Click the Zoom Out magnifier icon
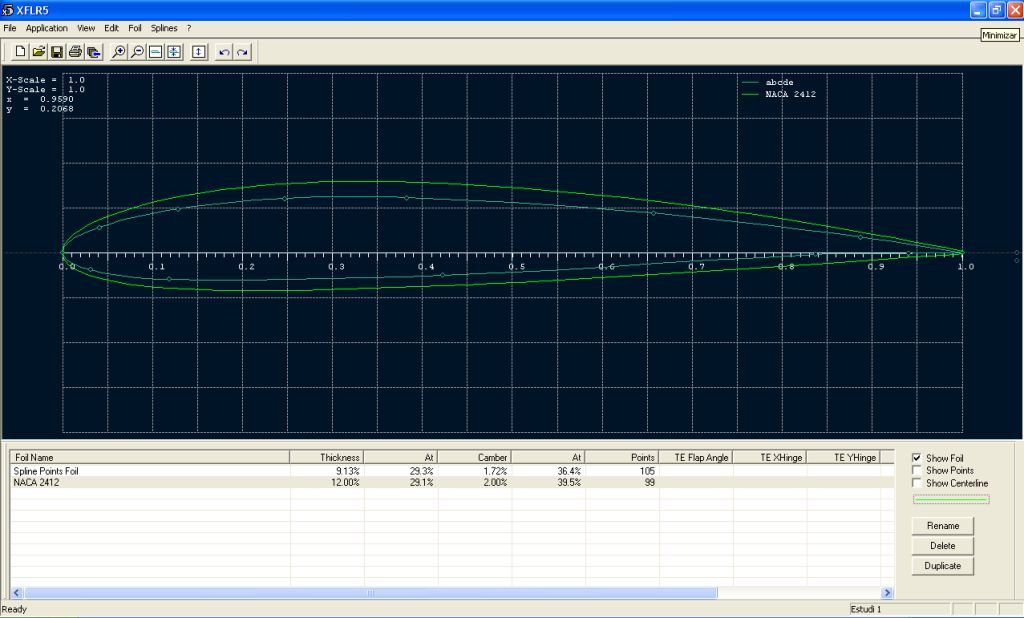Screen dimensions: 1024x618 pos(137,52)
